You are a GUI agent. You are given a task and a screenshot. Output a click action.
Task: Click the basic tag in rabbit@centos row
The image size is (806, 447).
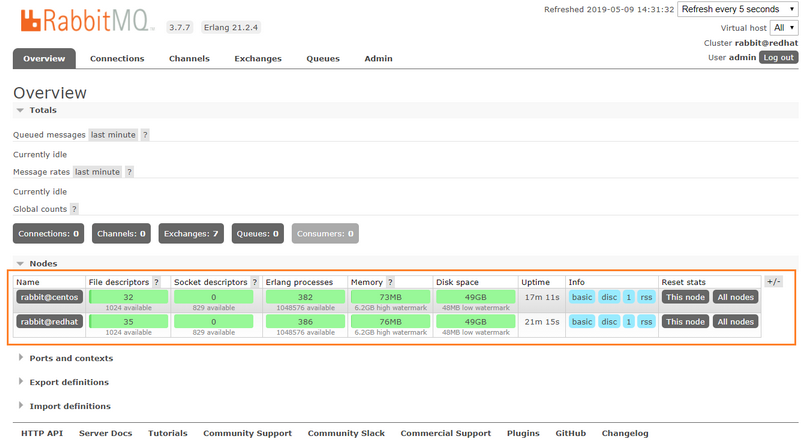click(582, 297)
